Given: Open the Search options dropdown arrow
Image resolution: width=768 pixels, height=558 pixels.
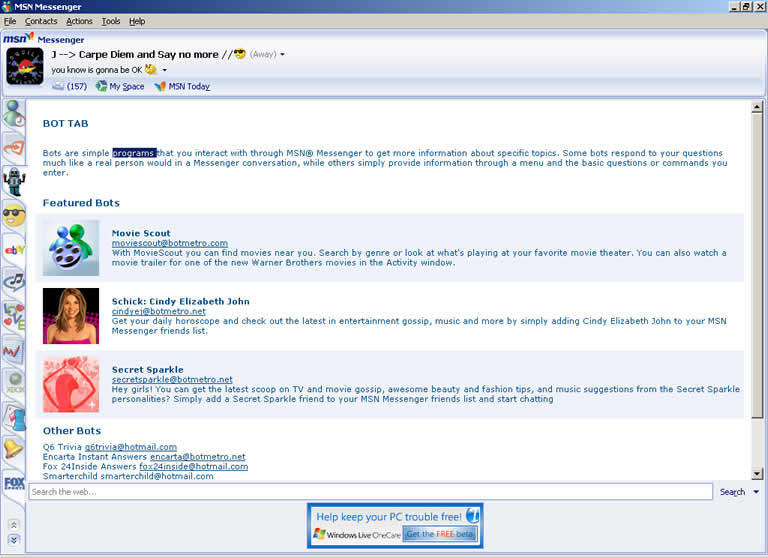Looking at the screenshot, I should [756, 492].
